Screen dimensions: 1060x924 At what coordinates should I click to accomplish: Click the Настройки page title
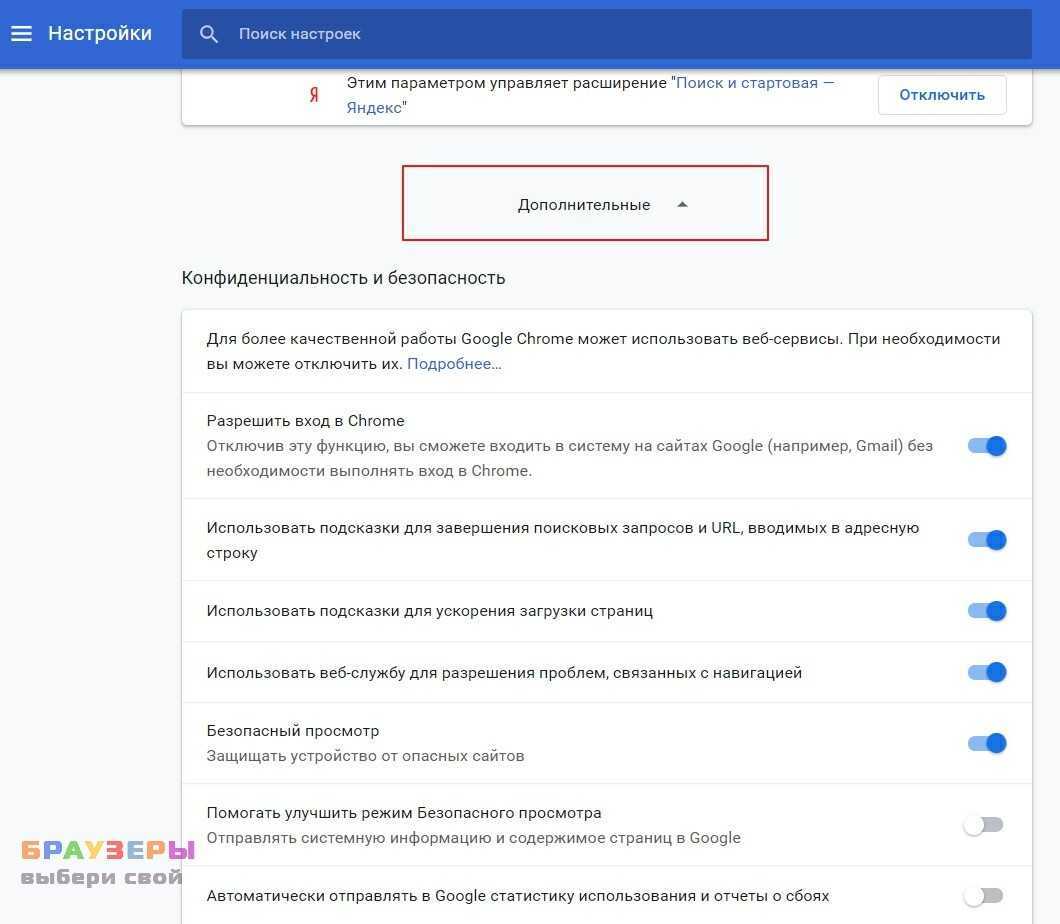coord(100,34)
